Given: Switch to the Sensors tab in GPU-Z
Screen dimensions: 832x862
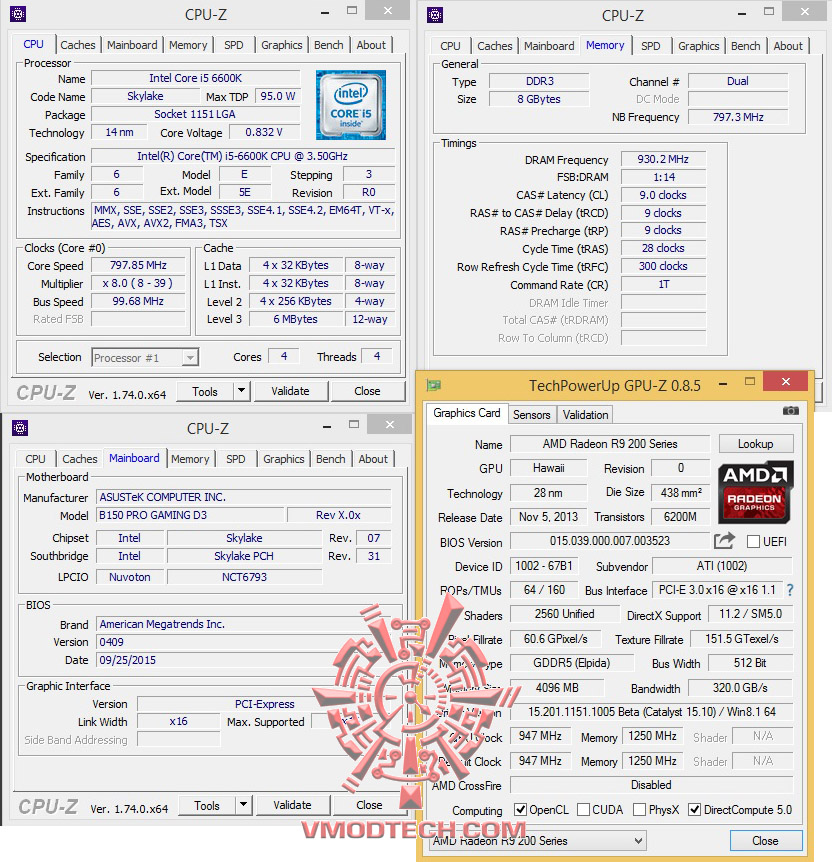Looking at the screenshot, I should click(532, 415).
